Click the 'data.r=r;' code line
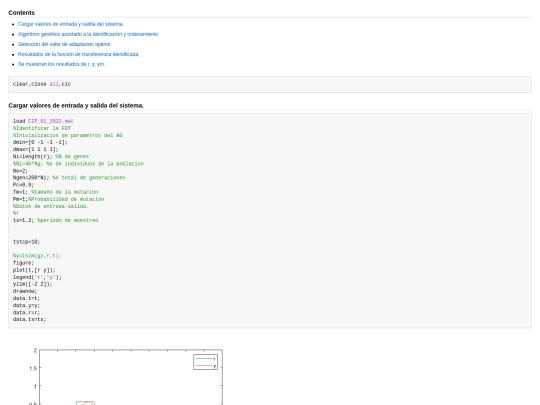 (x=27, y=313)
